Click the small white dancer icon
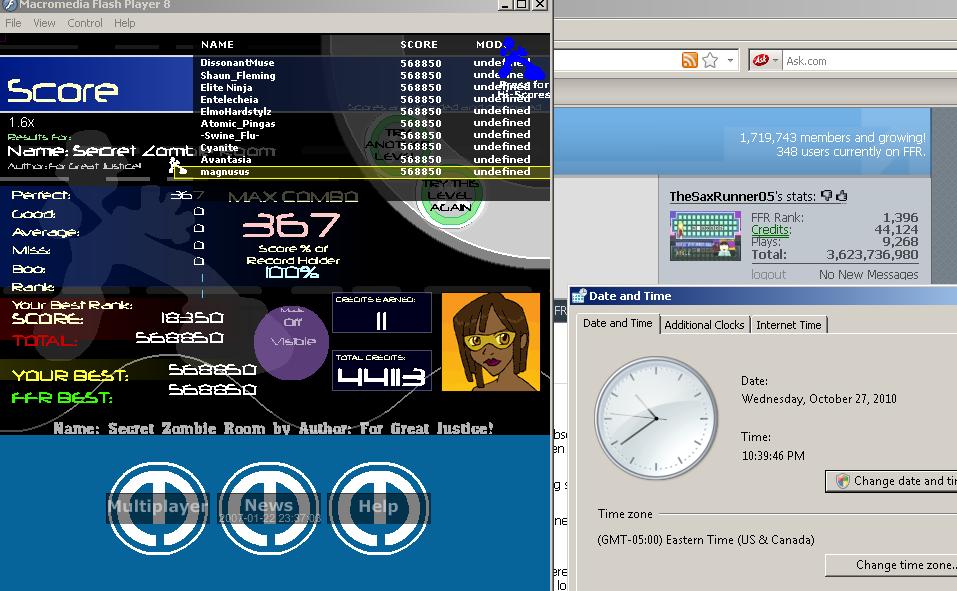Viewport: 957px width, 591px height. pyautogui.click(x=177, y=165)
